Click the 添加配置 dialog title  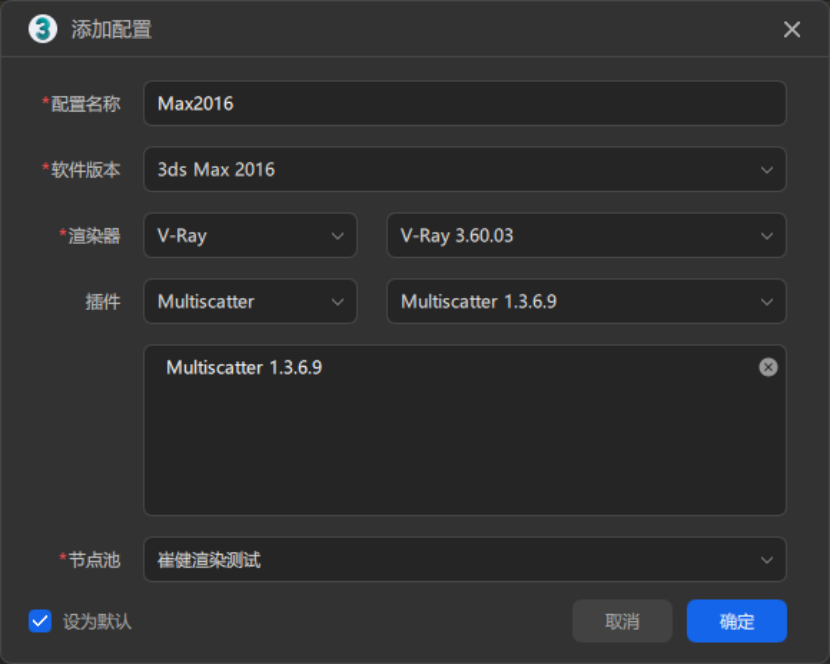pos(111,30)
